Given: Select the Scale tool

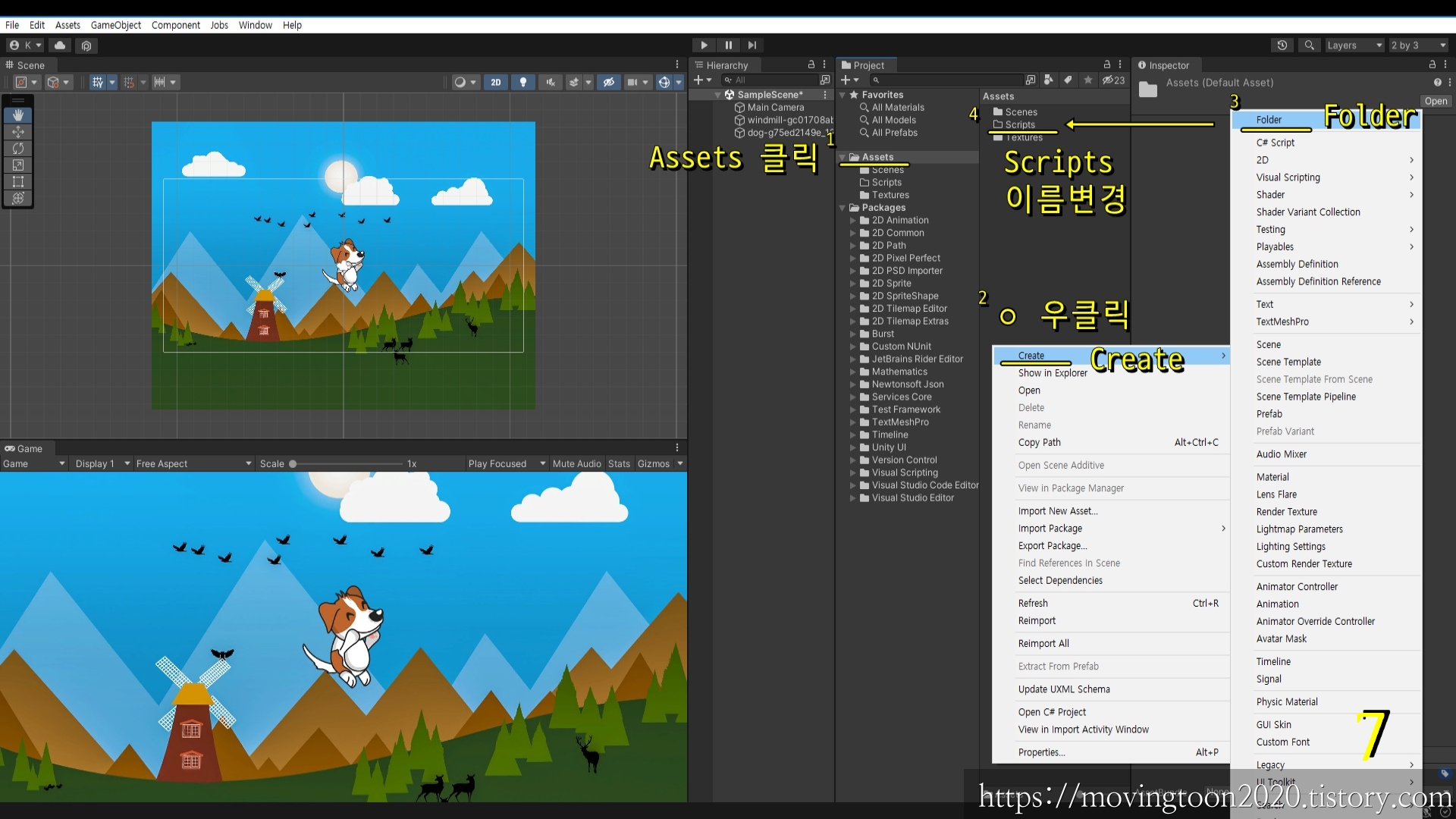Looking at the screenshot, I should [x=18, y=165].
